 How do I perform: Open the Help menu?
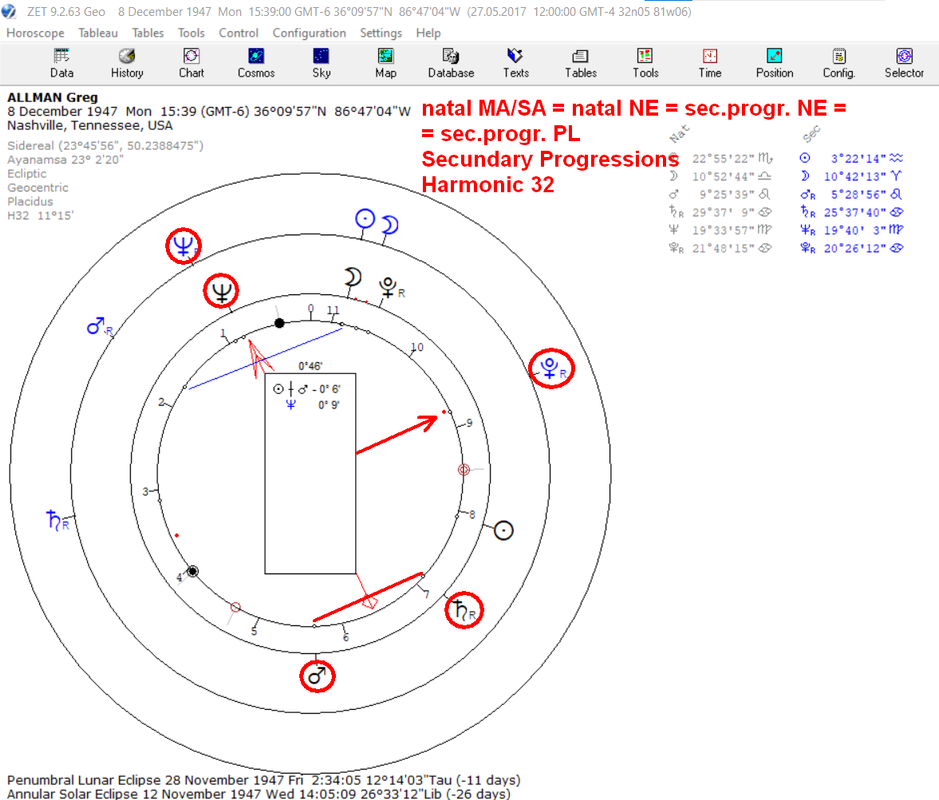[x=428, y=33]
